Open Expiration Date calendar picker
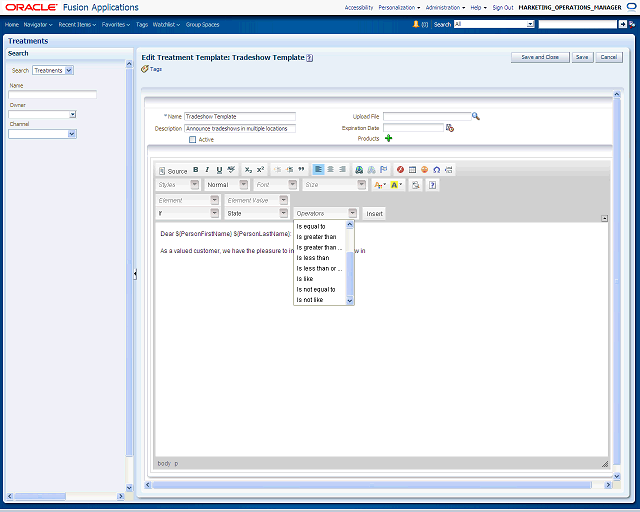 [450, 128]
